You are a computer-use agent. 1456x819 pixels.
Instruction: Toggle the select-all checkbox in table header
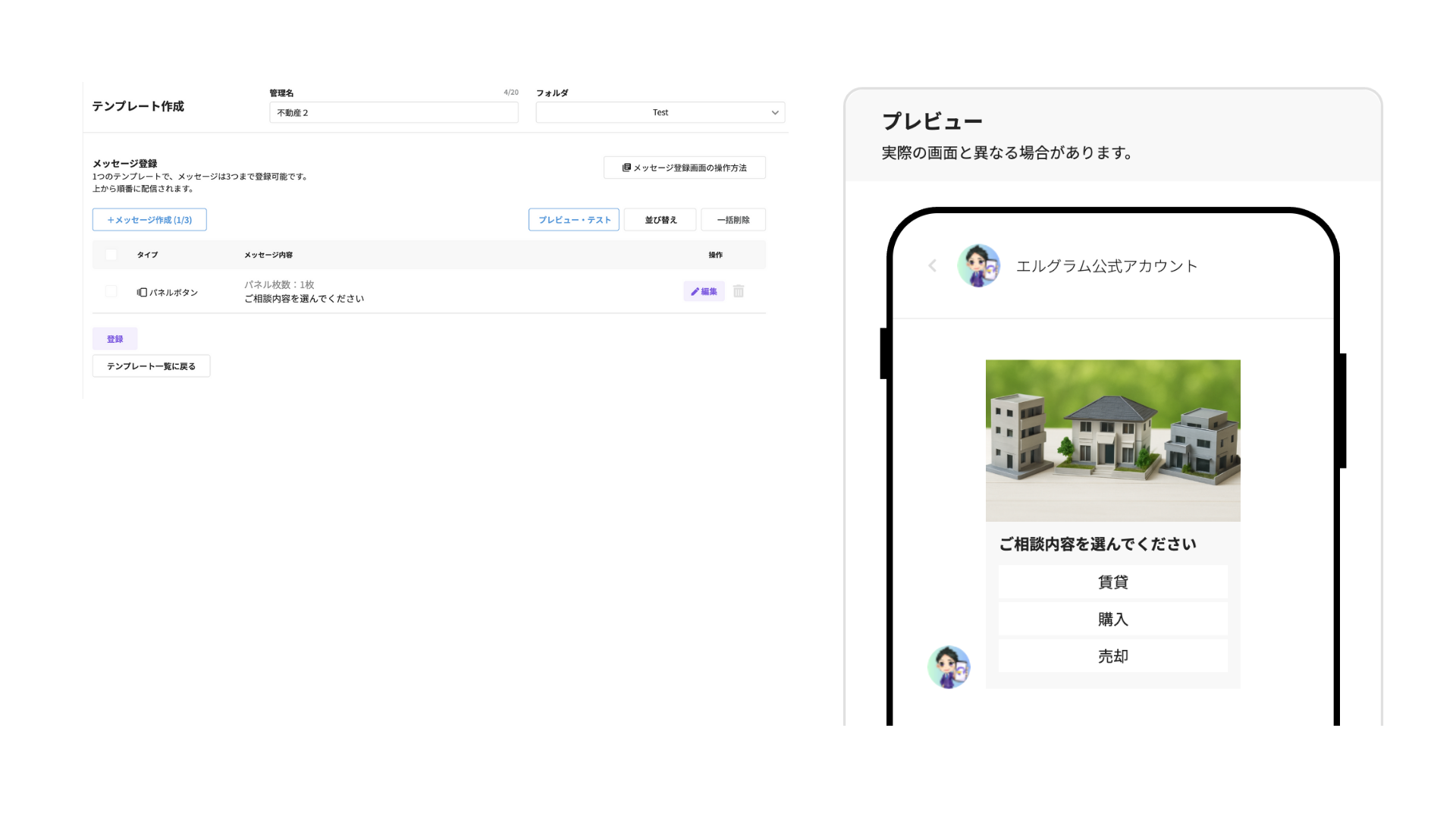click(111, 255)
